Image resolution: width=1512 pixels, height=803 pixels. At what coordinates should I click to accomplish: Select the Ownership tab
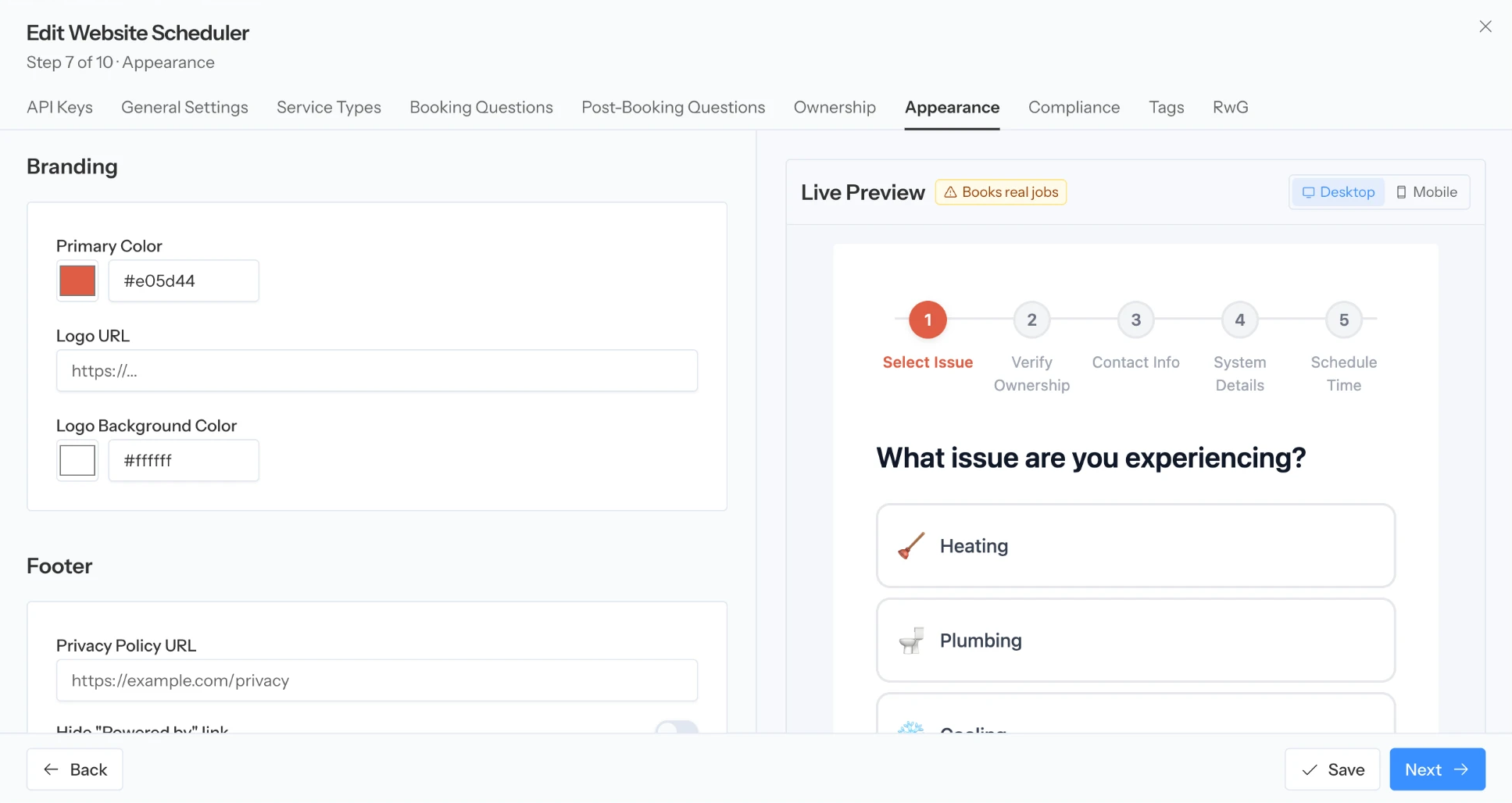[x=835, y=107]
